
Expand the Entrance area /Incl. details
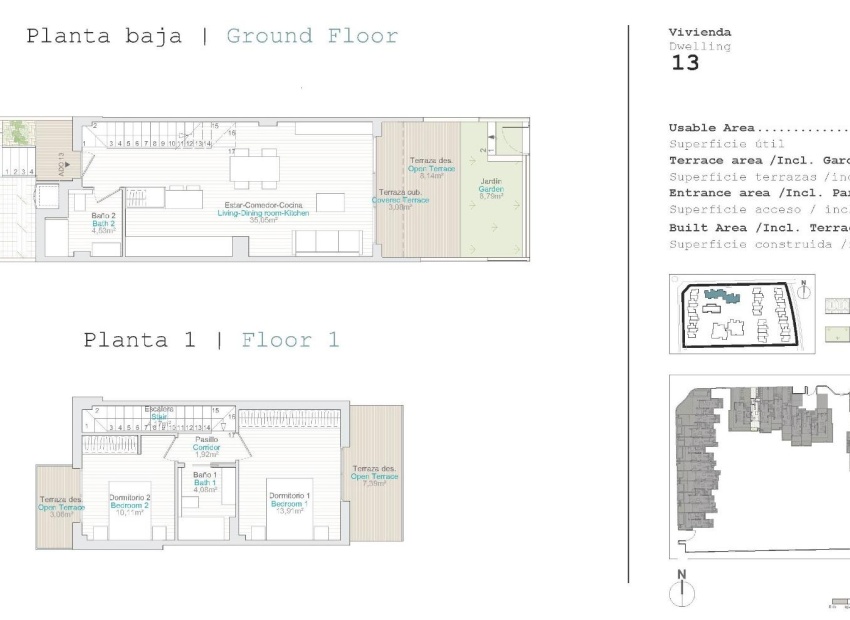click(750, 192)
